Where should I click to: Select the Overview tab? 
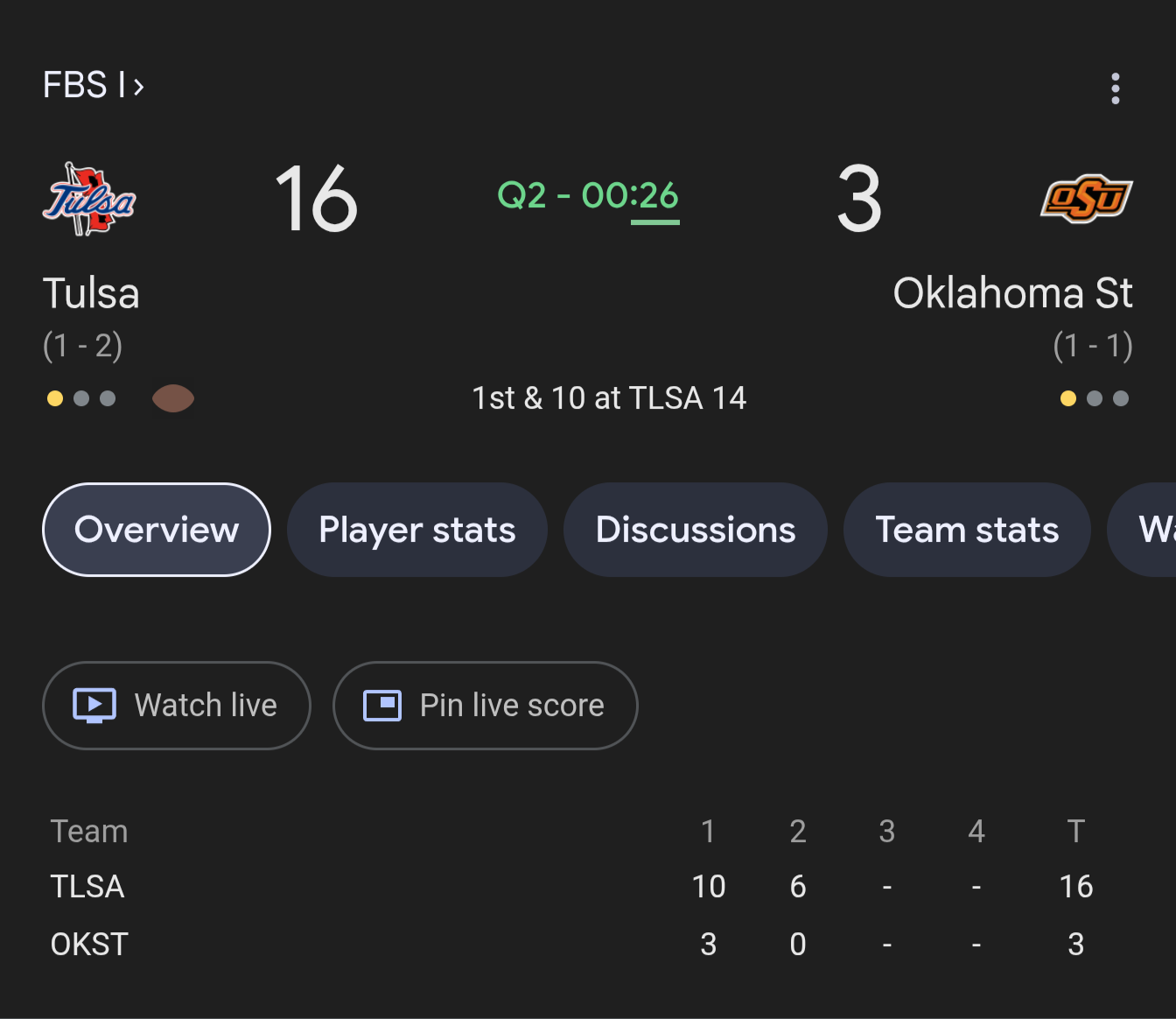[157, 530]
